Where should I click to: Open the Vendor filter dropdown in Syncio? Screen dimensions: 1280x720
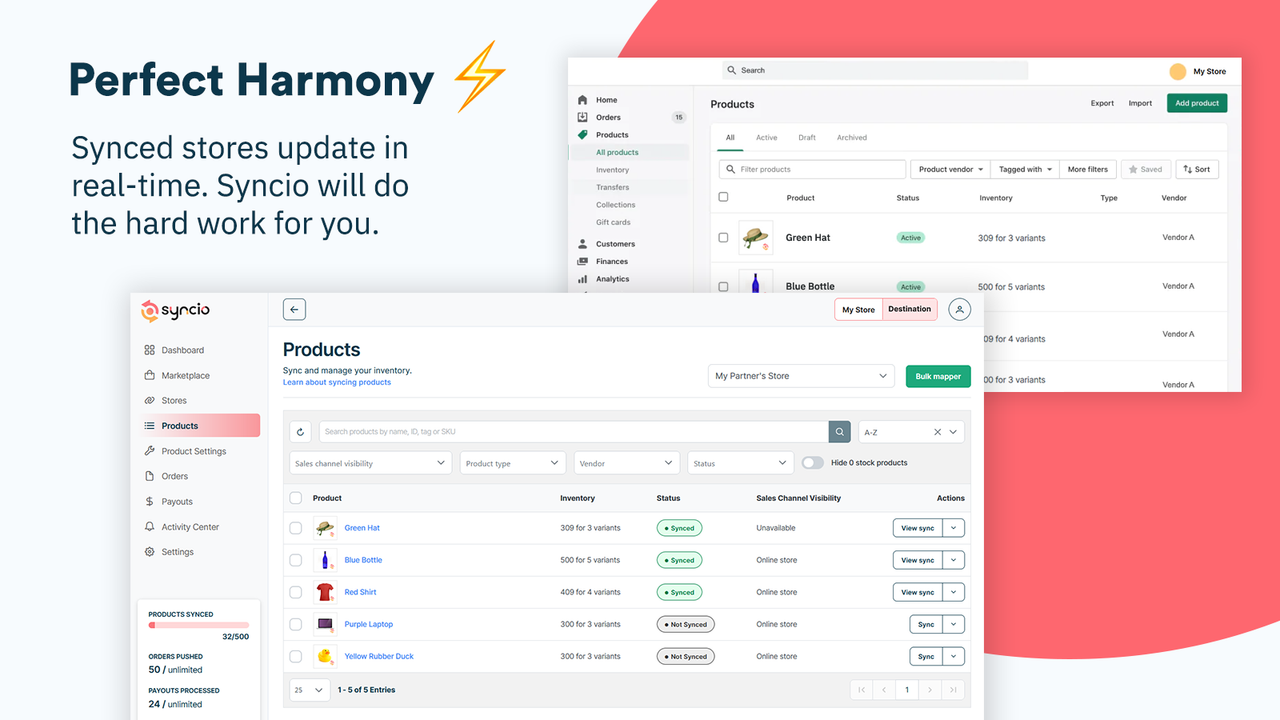[x=627, y=463]
